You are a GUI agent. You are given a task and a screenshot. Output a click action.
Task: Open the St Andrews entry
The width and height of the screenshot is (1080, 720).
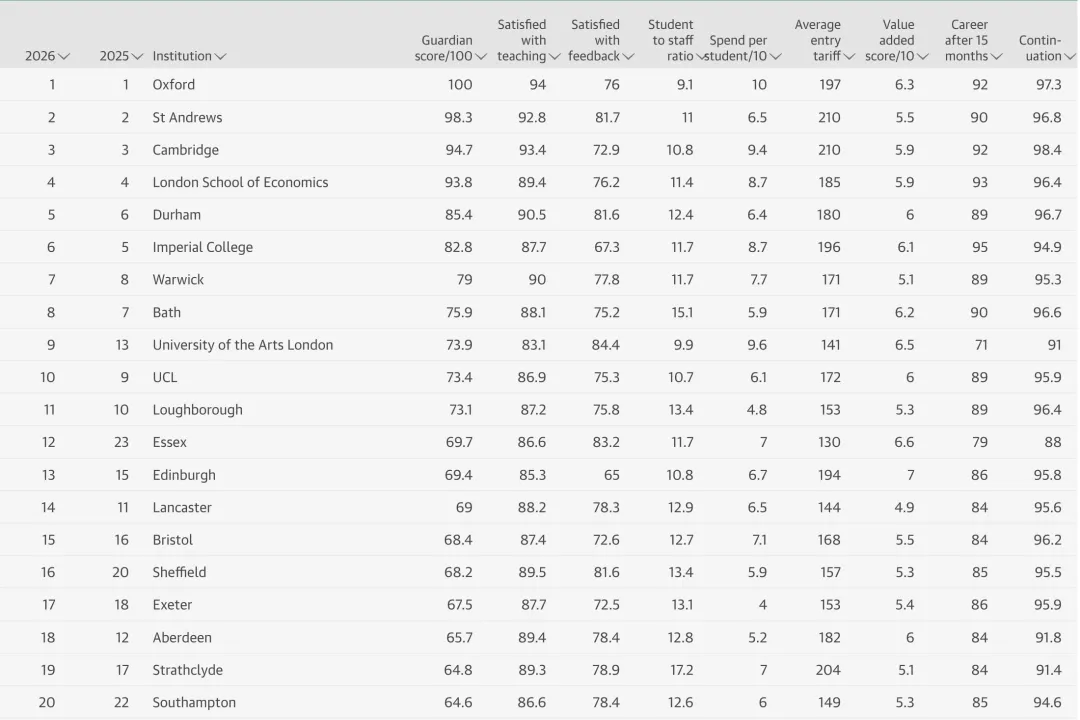click(x=188, y=117)
